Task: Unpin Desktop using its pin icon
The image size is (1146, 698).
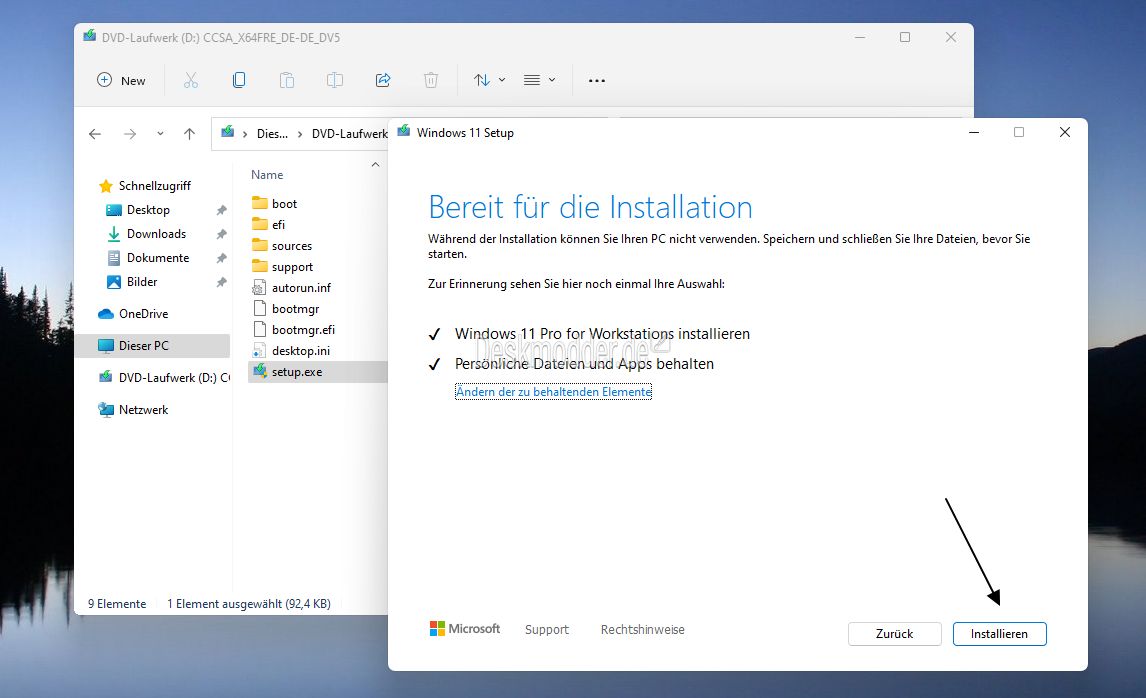Action: [x=221, y=210]
